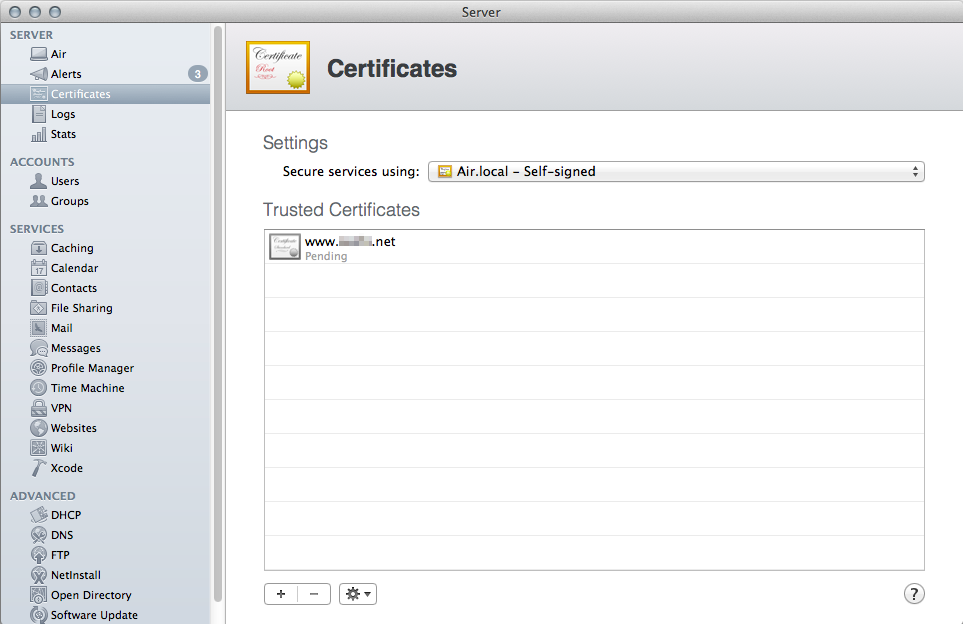Click the Time Machine service icon
This screenshot has width=963, height=624.
[x=39, y=388]
